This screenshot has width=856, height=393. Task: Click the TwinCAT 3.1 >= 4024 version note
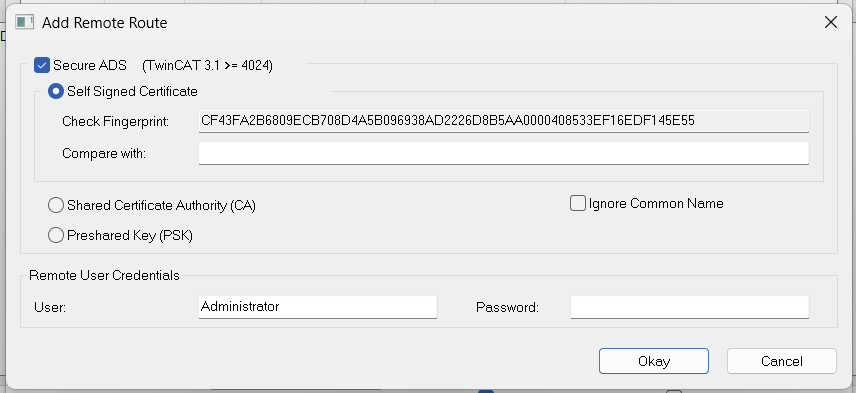click(x=207, y=66)
